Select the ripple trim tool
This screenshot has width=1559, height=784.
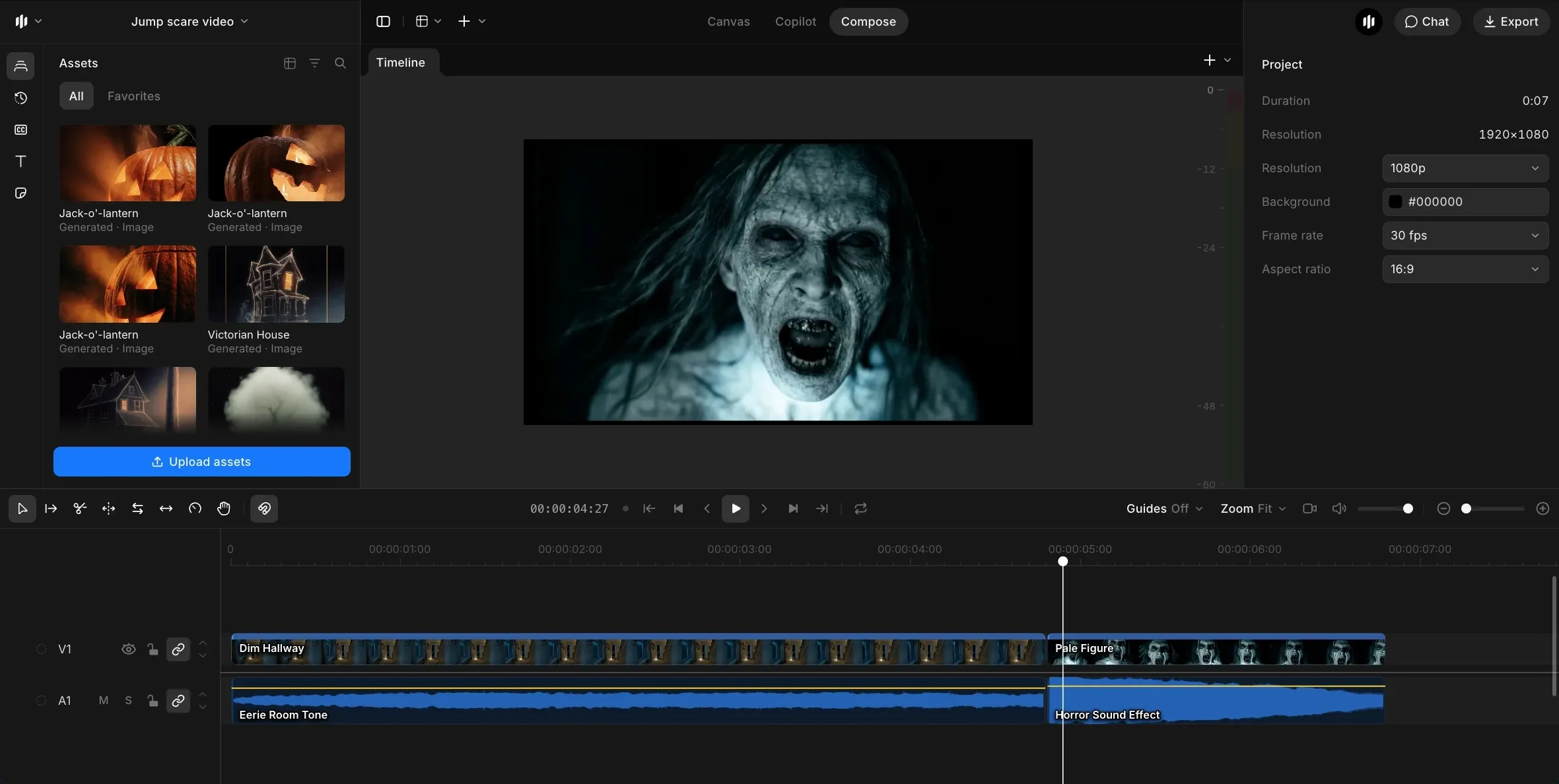coord(108,508)
